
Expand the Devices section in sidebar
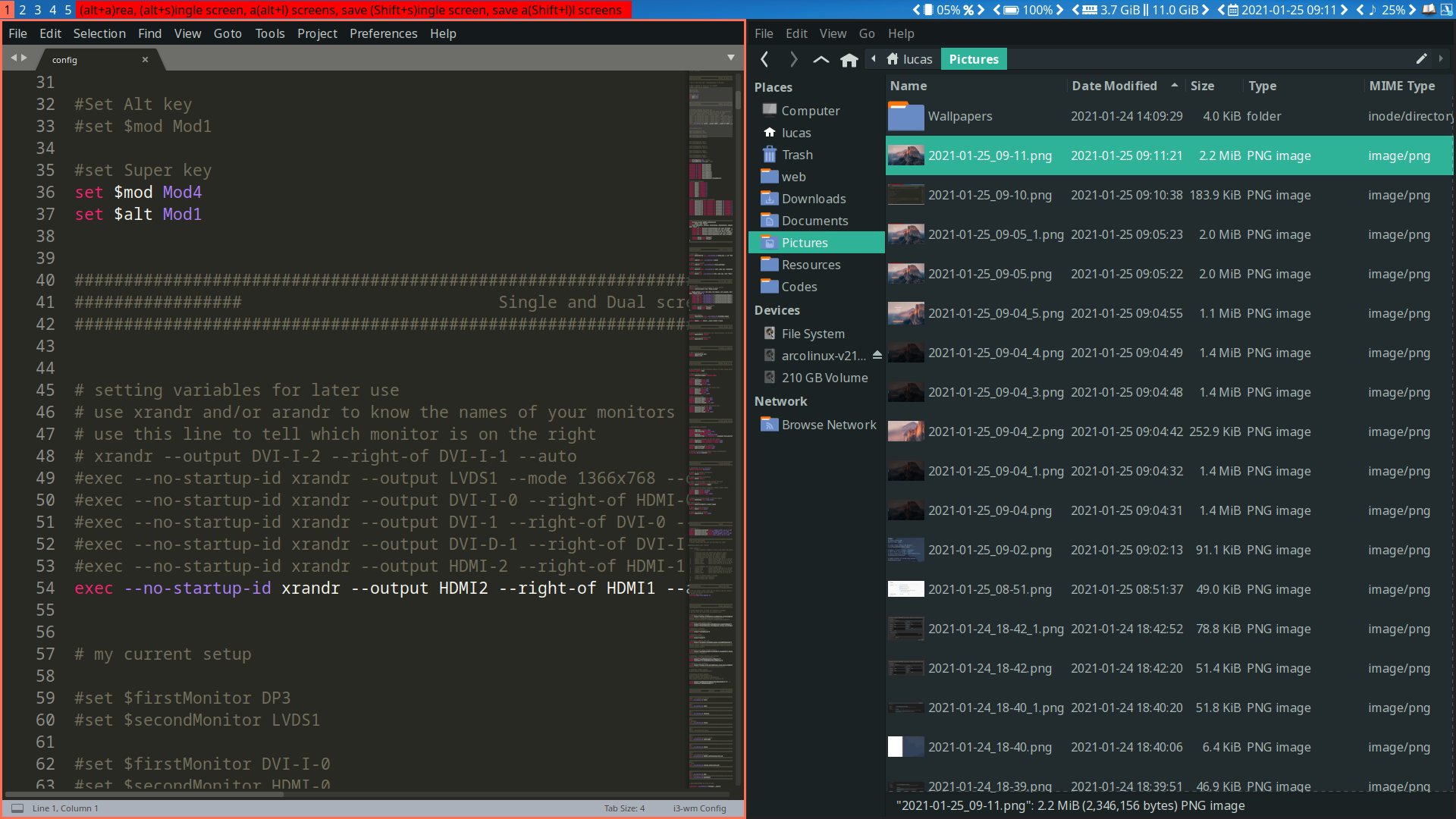point(778,310)
